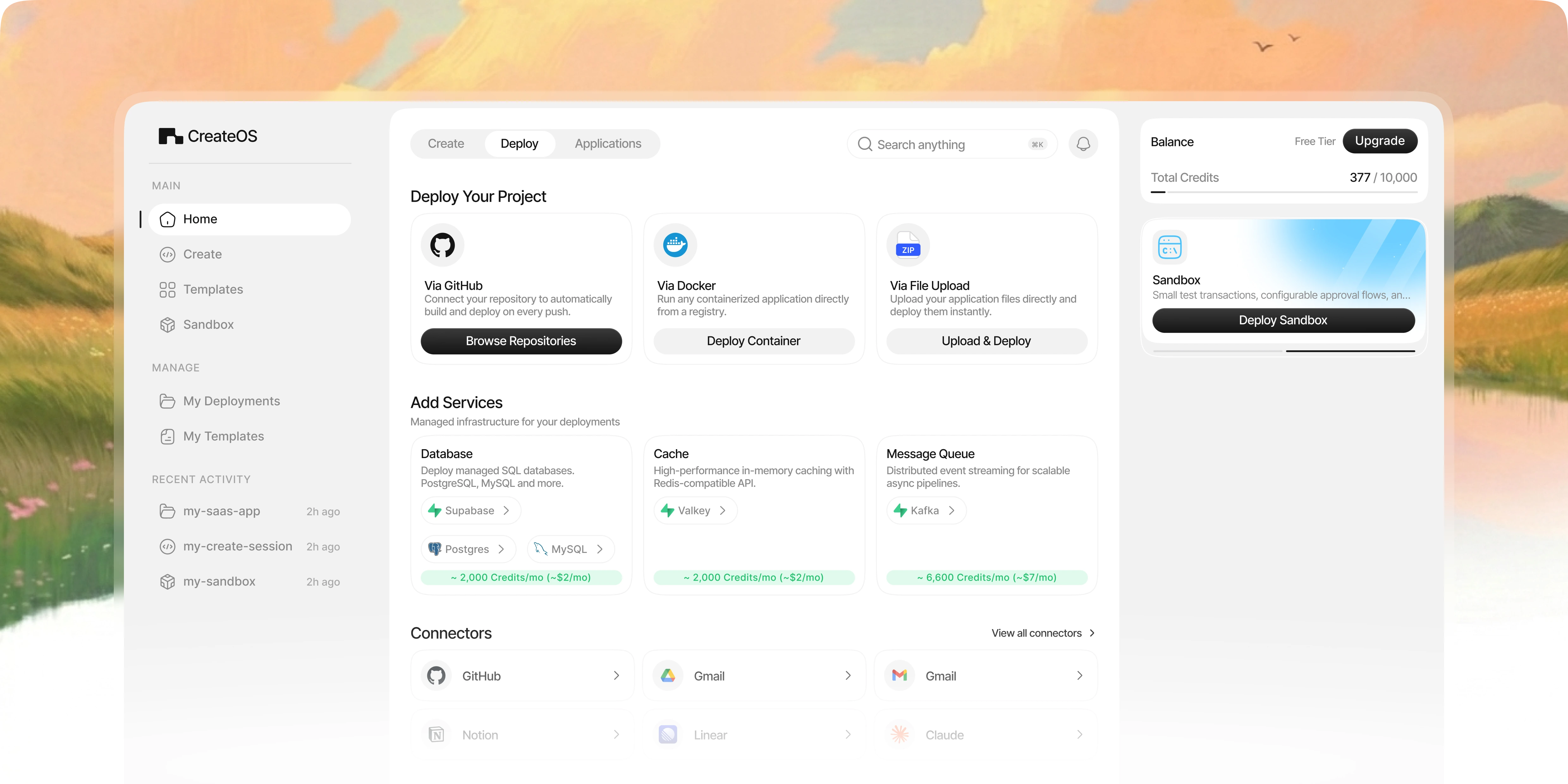Click the Upgrade button
Image resolution: width=1568 pixels, height=784 pixels.
(1380, 141)
